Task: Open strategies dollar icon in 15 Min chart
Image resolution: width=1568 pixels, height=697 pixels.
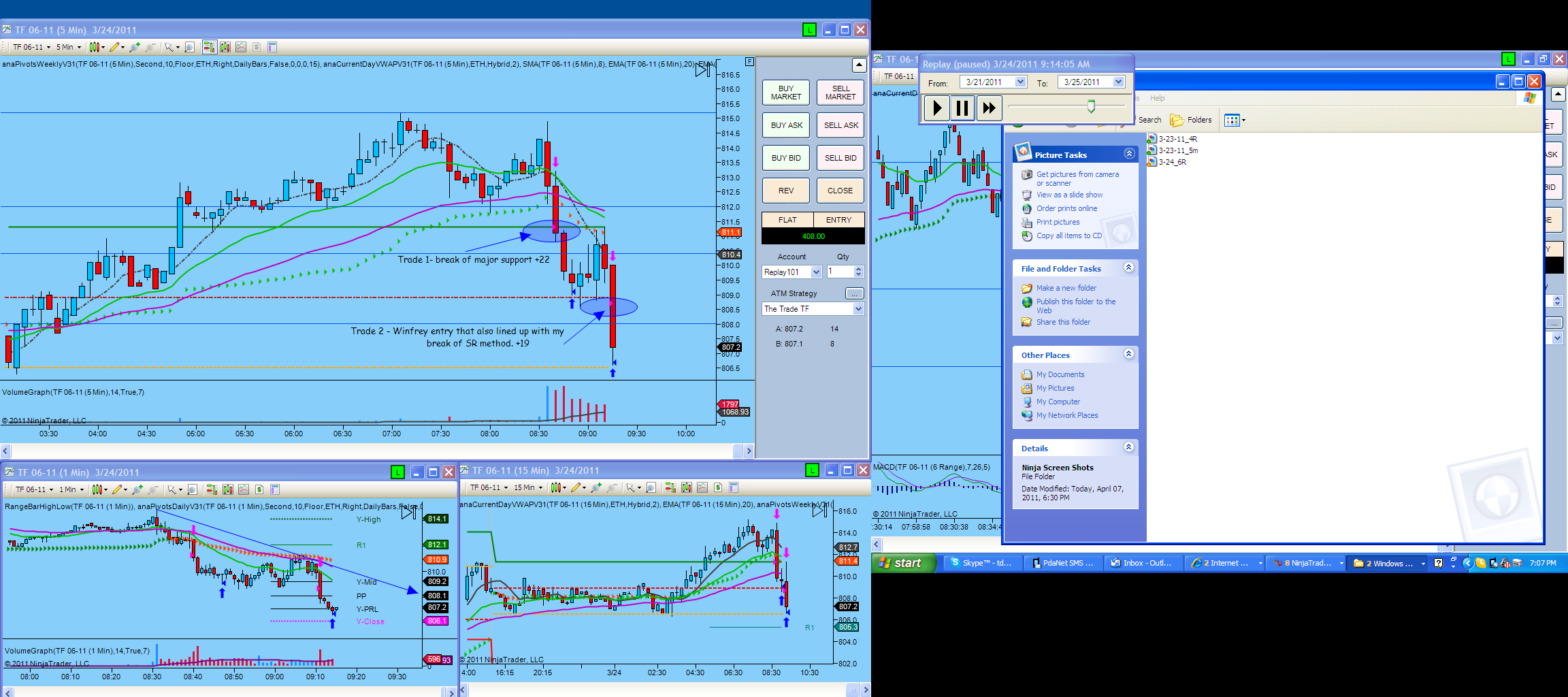Action: (718, 487)
